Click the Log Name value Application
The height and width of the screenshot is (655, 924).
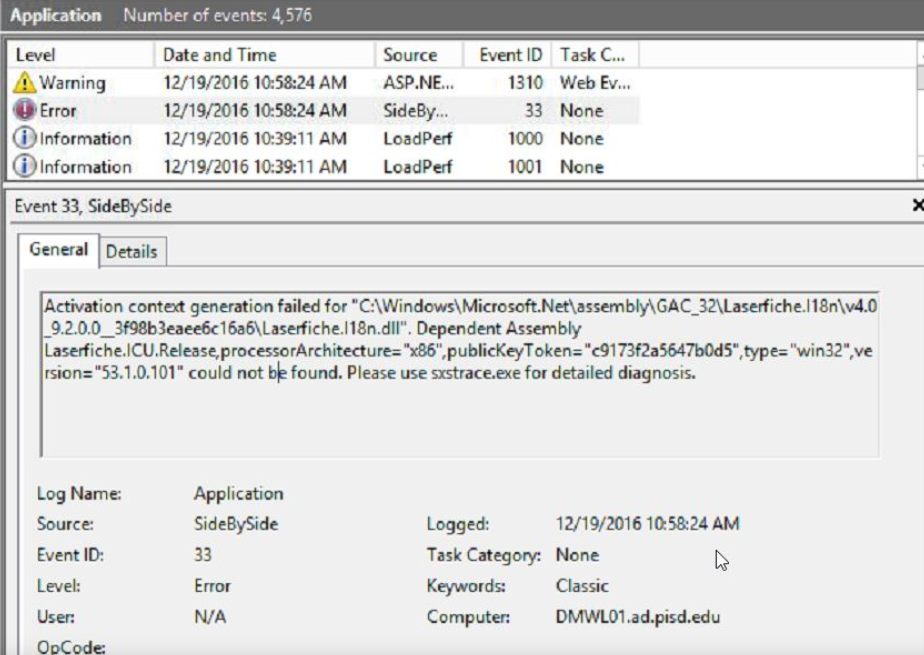click(239, 494)
